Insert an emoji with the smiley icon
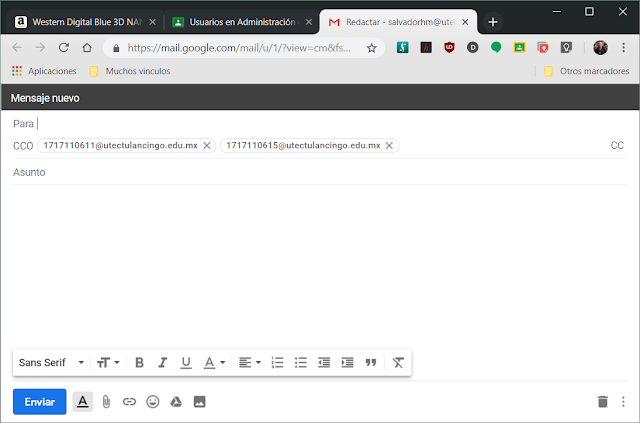Viewport: 640px width, 423px height. (x=153, y=402)
